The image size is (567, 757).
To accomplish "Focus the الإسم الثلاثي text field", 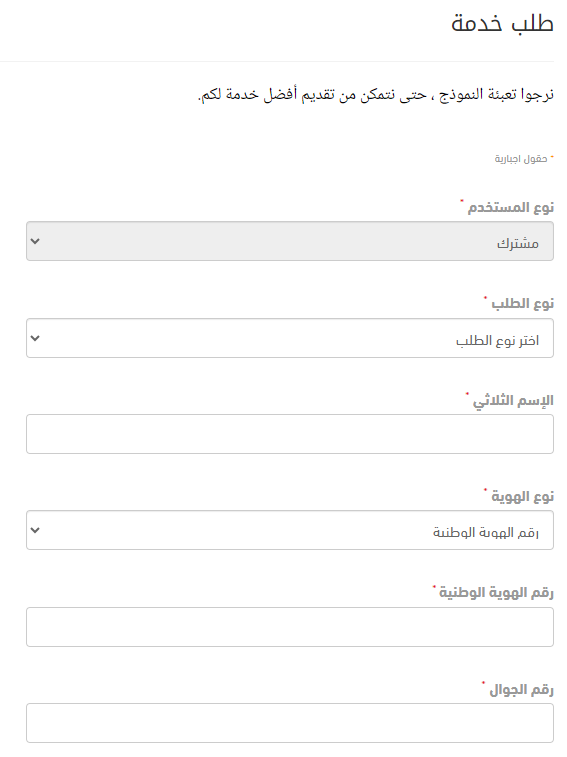I will [290, 434].
